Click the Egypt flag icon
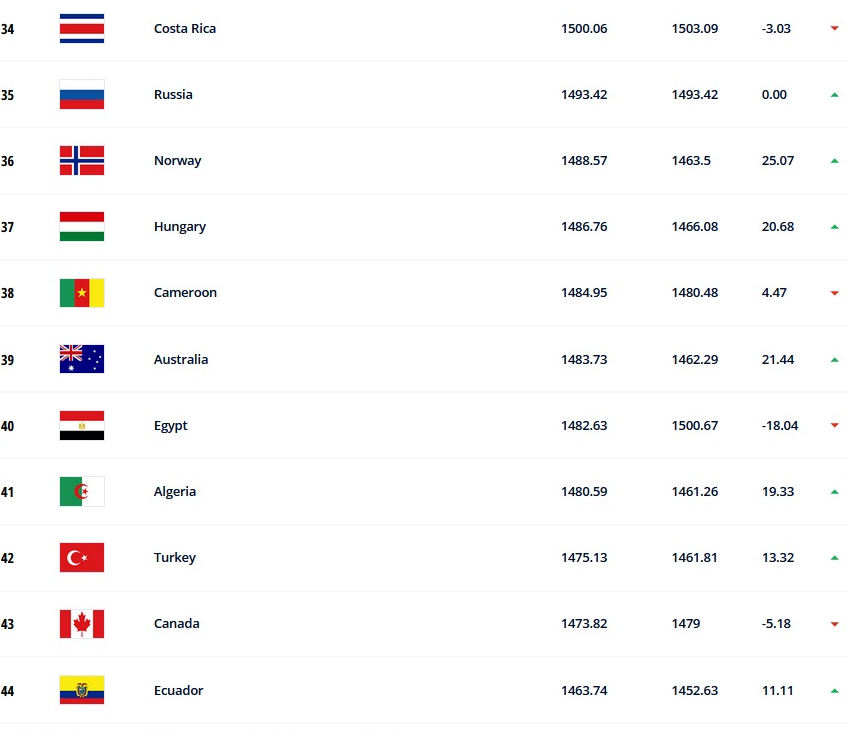848x732 pixels. click(x=82, y=425)
